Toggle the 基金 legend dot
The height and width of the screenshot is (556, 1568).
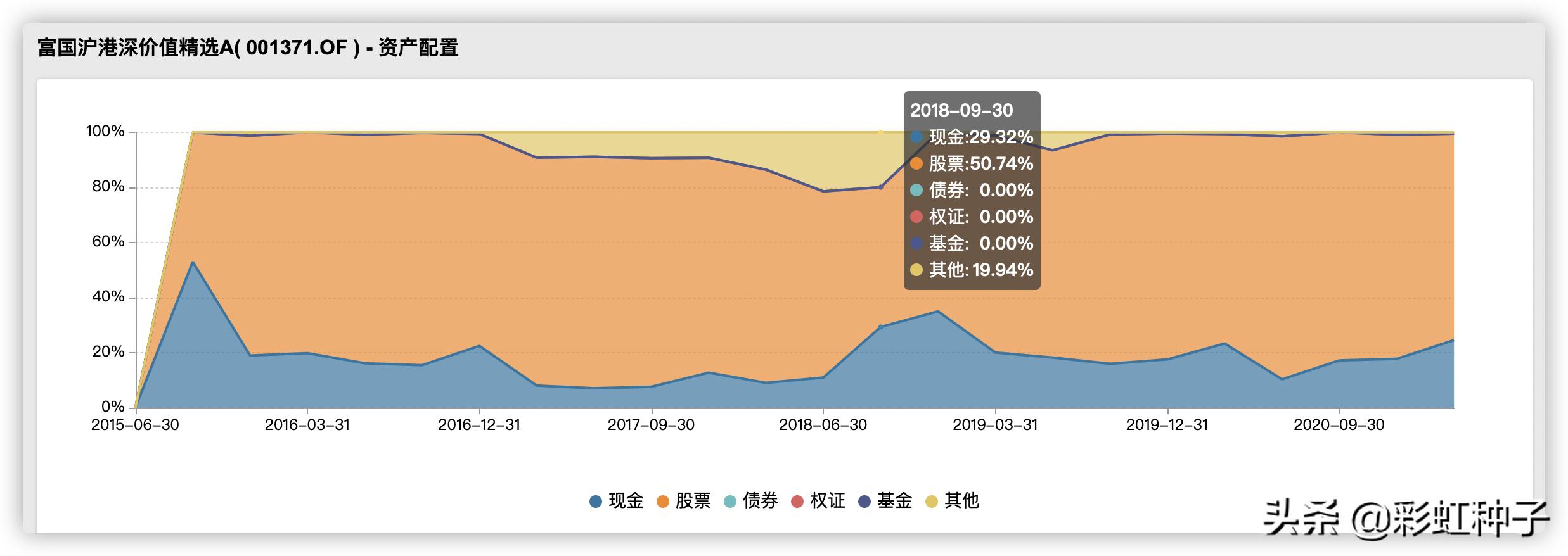(x=864, y=502)
